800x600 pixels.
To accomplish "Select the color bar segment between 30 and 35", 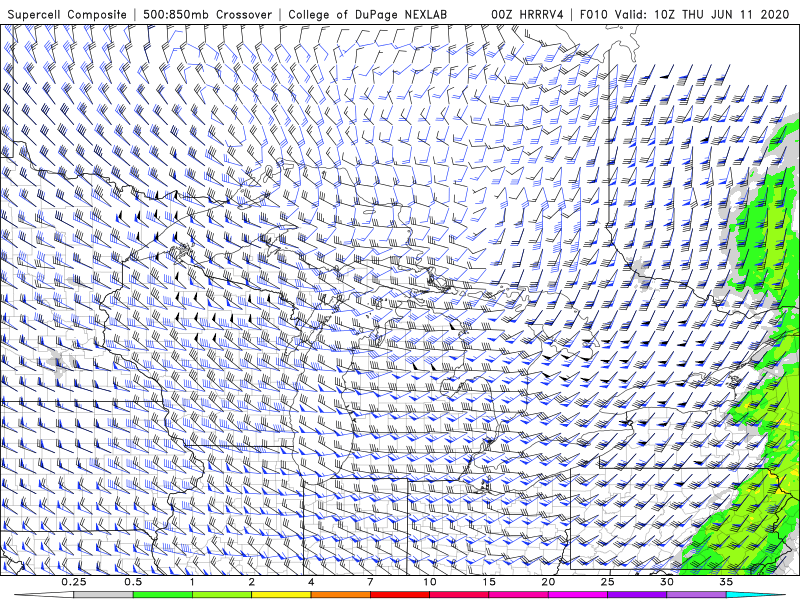I will 696,595.
